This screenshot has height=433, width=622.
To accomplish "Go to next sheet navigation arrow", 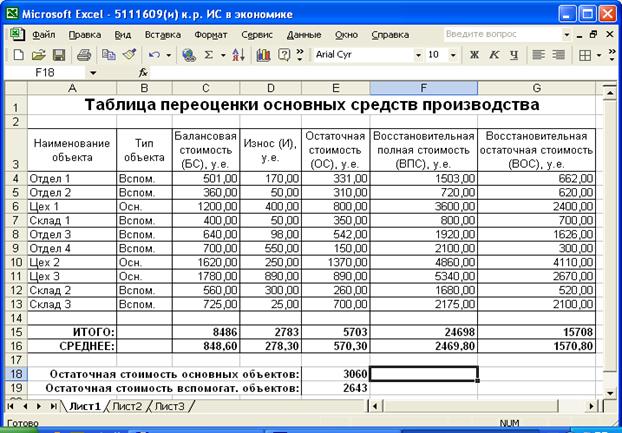I will (x=39, y=406).
